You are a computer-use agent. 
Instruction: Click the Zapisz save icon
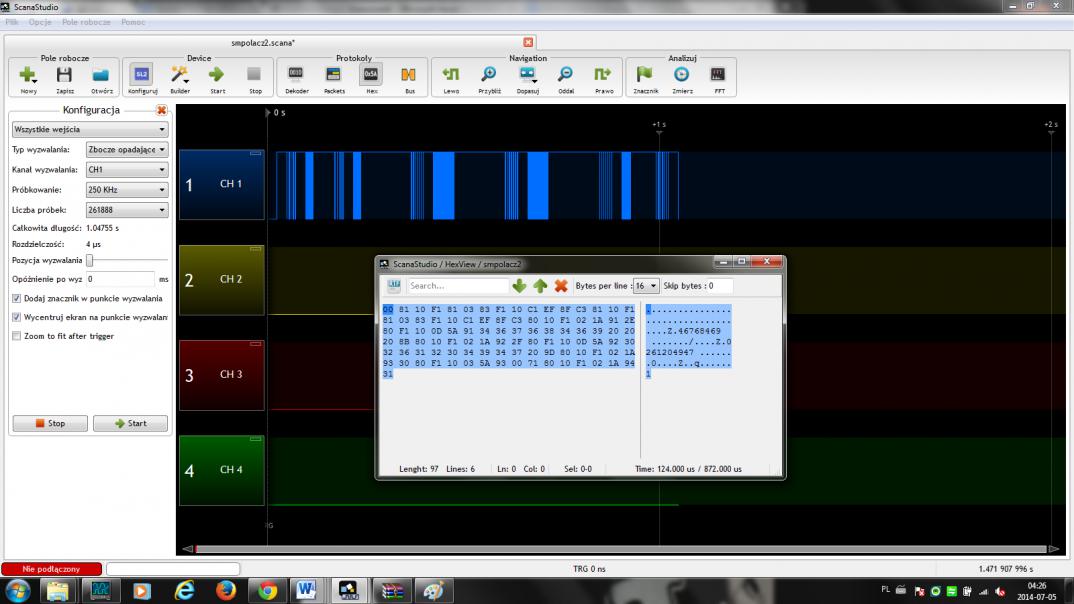tap(64, 76)
